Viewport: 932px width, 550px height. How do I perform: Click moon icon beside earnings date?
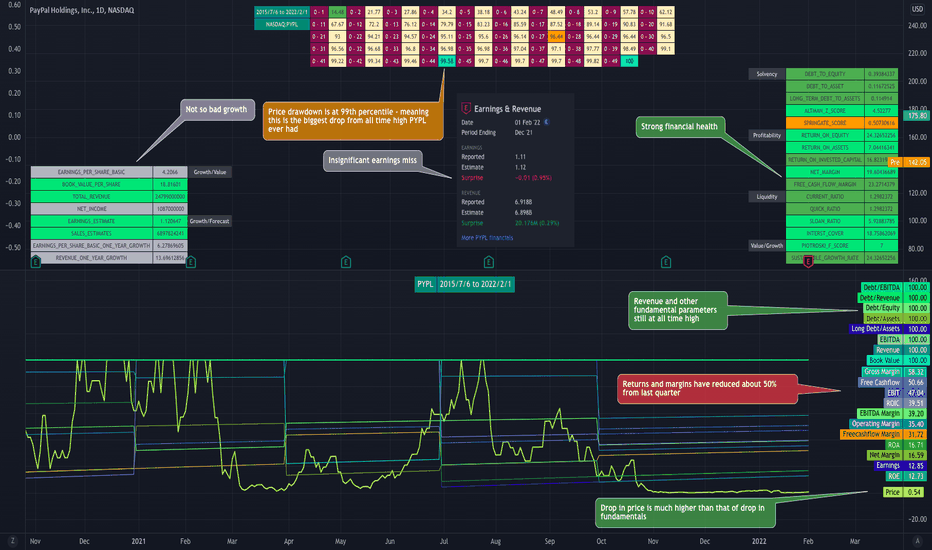pyautogui.click(x=546, y=122)
